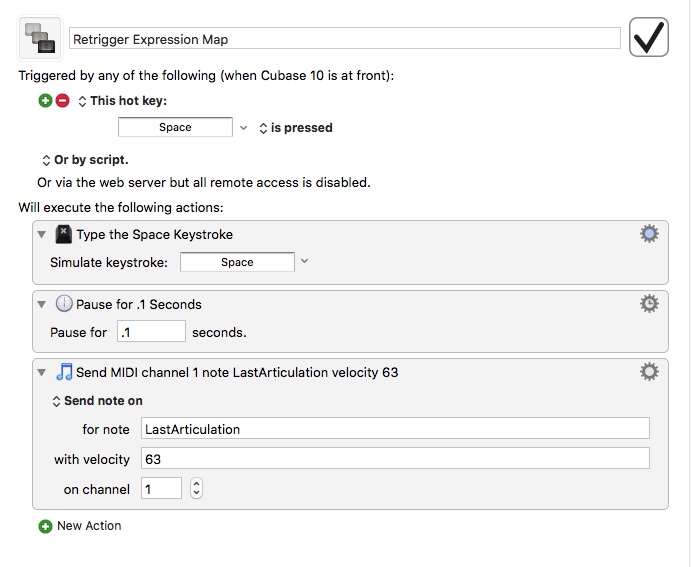The width and height of the screenshot is (691, 567).
Task: Open the gear menu for Pause action
Action: click(x=649, y=303)
